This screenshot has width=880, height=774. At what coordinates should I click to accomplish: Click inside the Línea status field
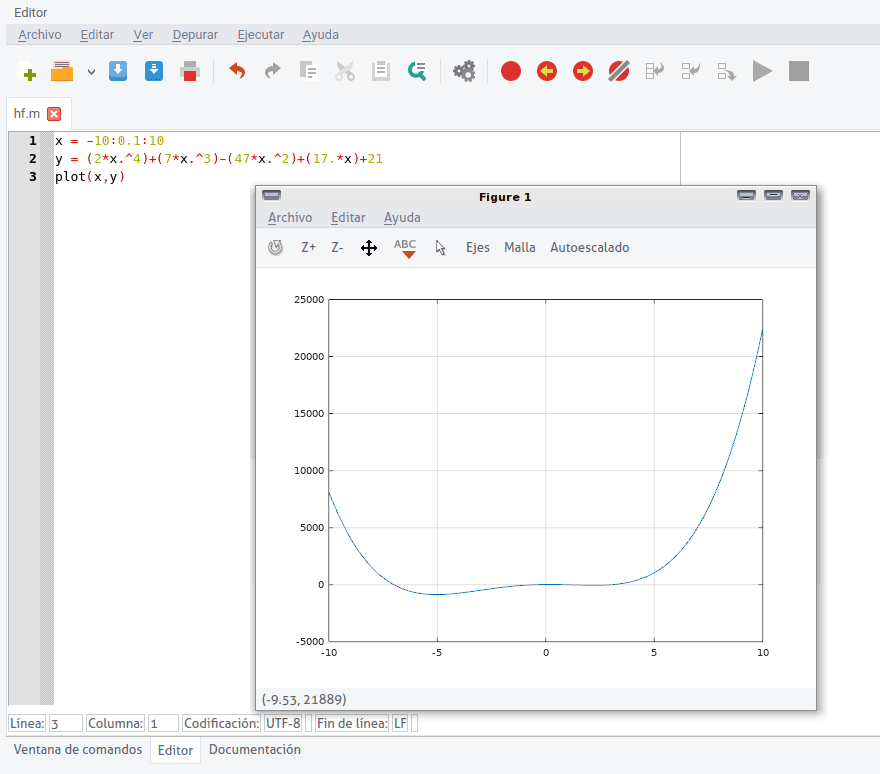point(66,723)
